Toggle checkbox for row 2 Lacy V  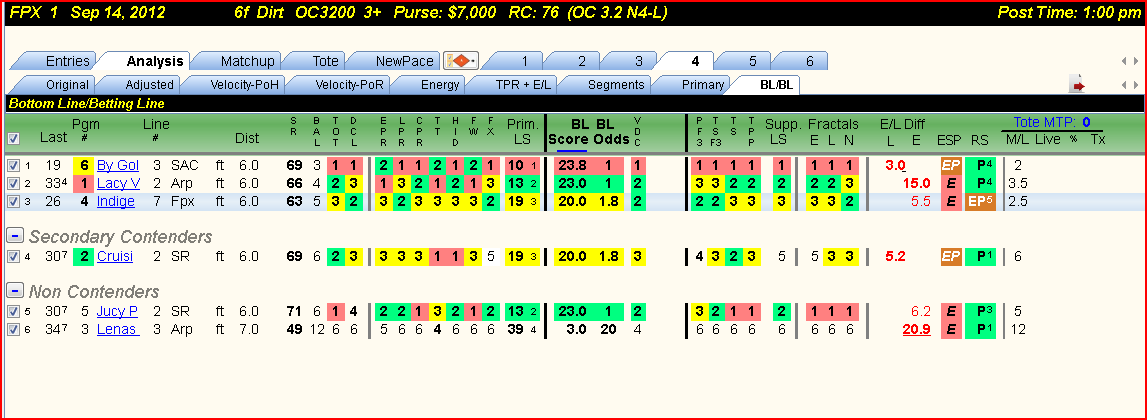coord(11,184)
